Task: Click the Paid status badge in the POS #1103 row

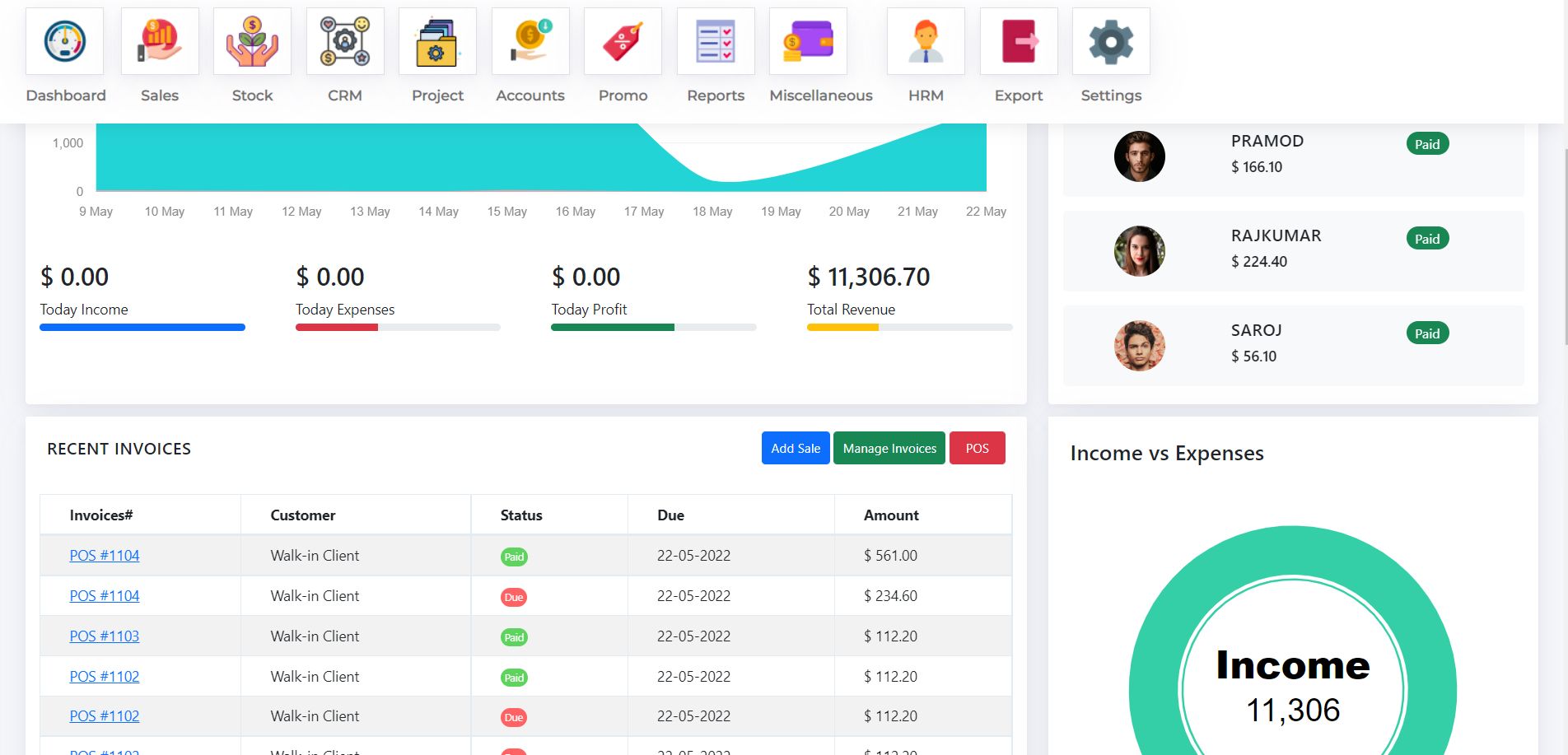Action: pos(514,637)
